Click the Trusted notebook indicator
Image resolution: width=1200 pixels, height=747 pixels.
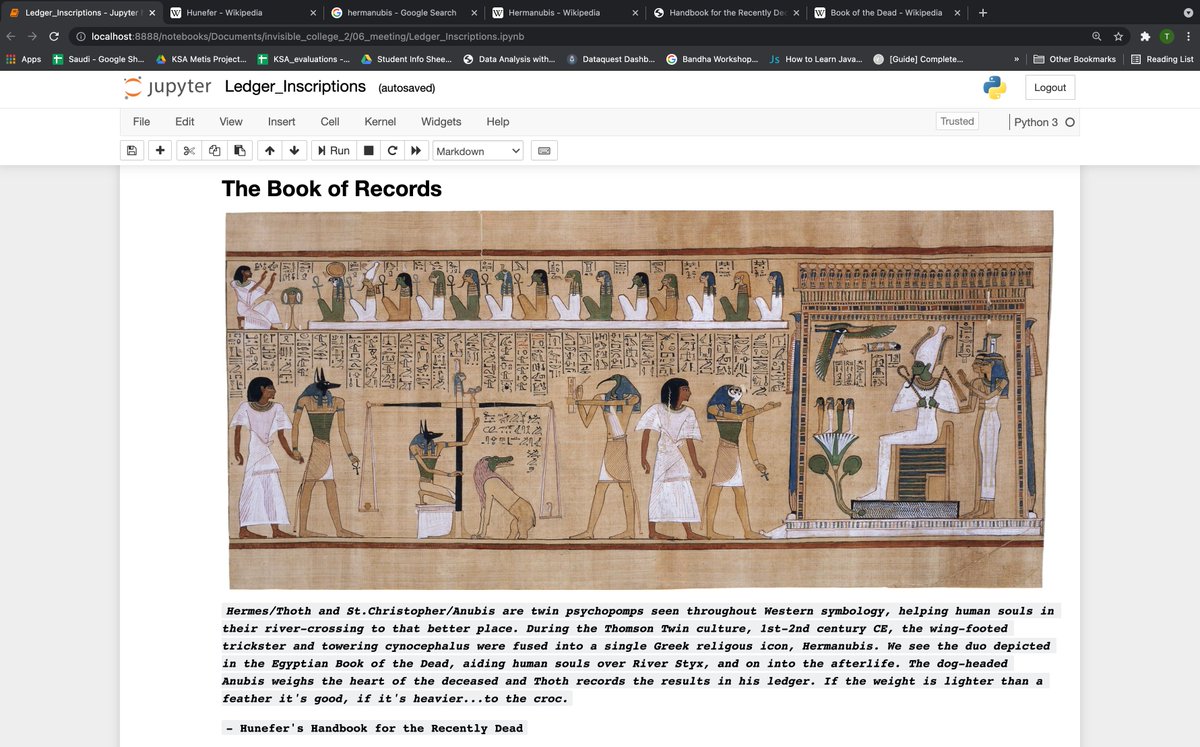pyautogui.click(x=957, y=122)
